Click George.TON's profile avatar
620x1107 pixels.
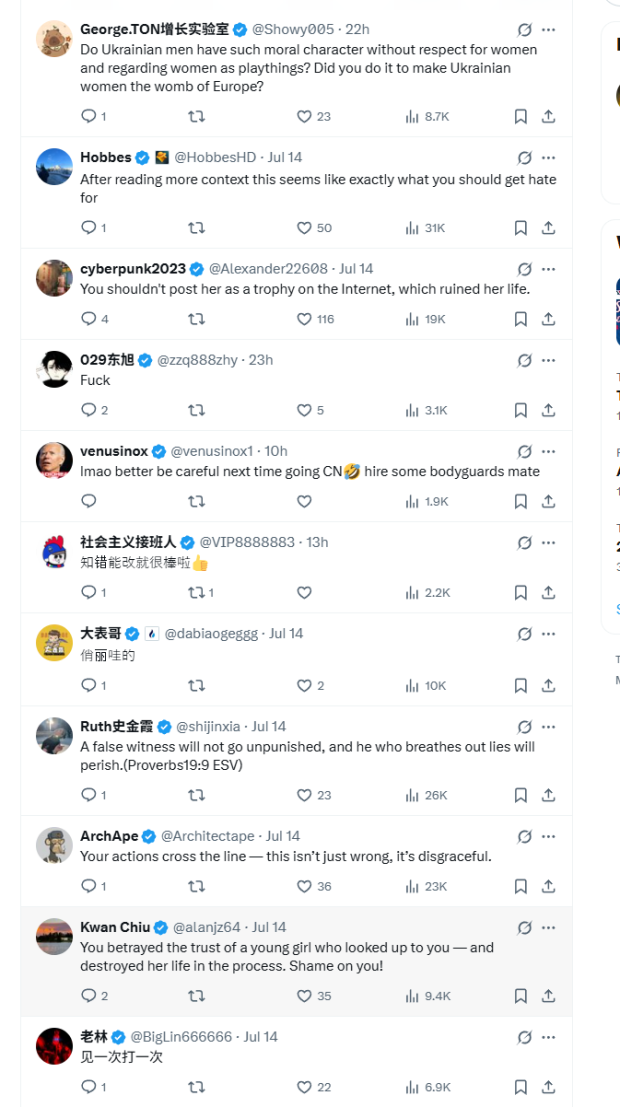coord(54,39)
